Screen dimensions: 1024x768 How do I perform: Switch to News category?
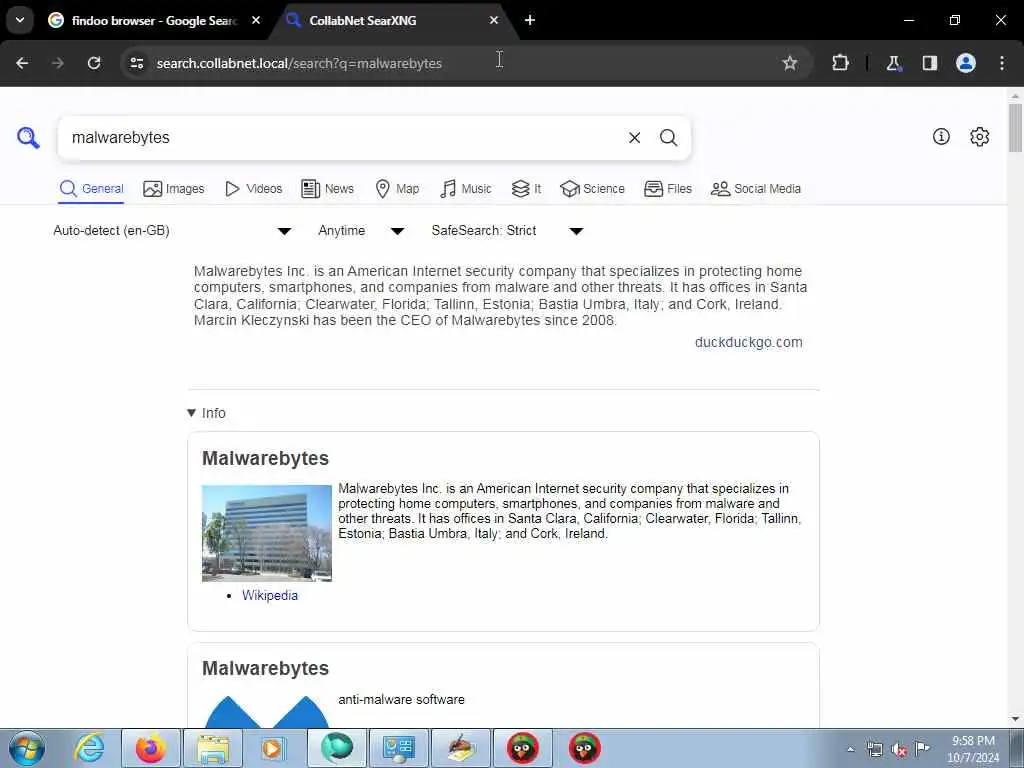327,189
